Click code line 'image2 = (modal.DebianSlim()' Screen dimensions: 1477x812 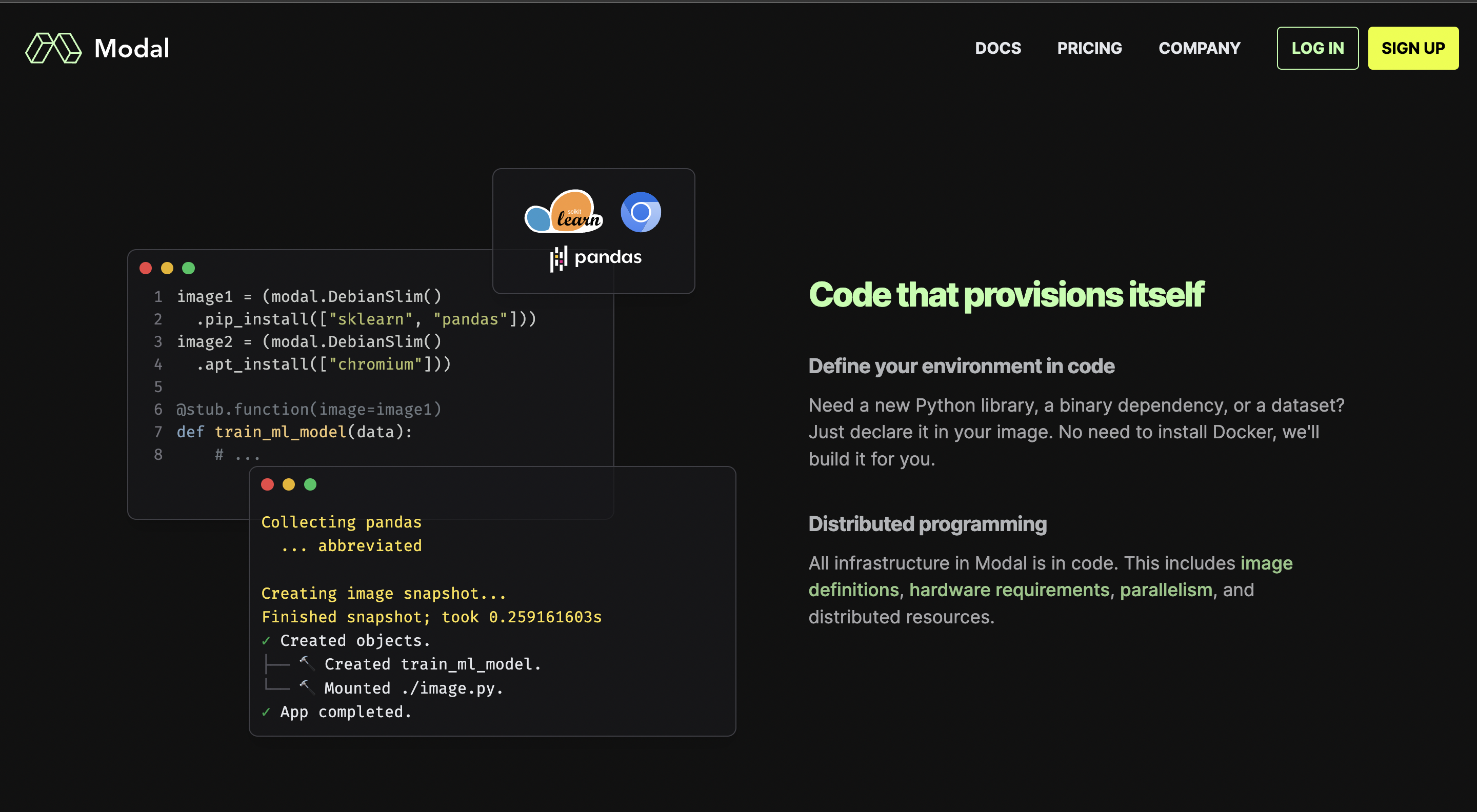point(309,342)
